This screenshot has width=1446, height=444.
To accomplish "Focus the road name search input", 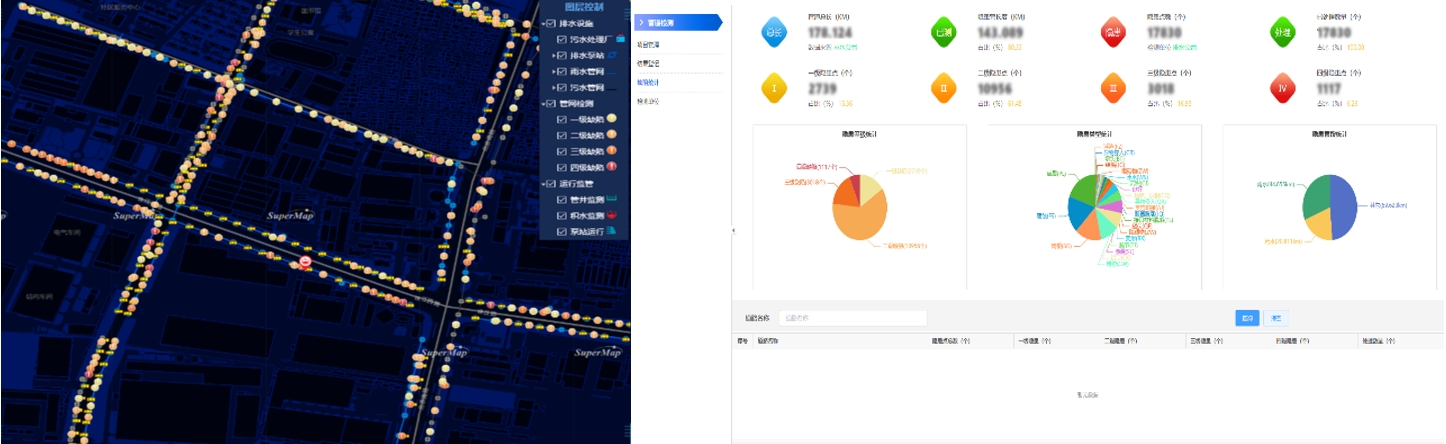I will [852, 318].
